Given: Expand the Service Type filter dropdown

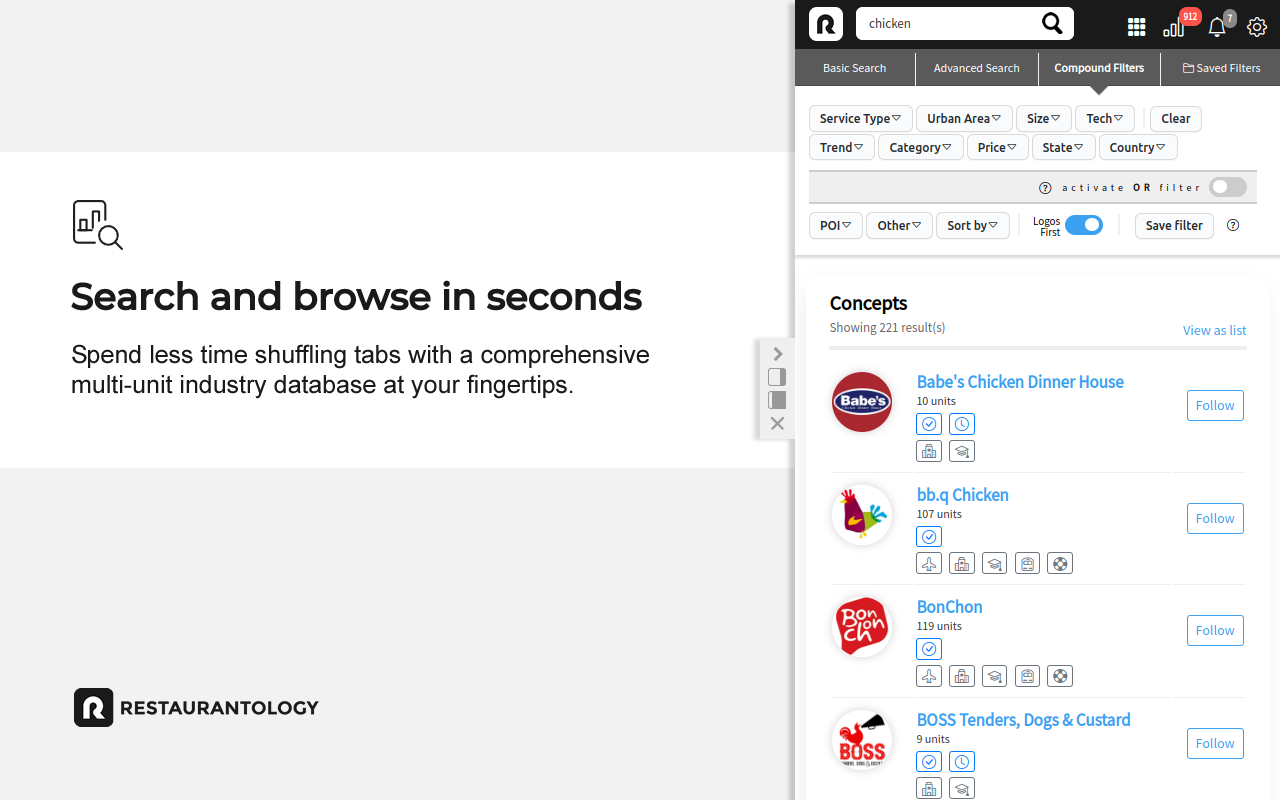Looking at the screenshot, I should [x=861, y=118].
